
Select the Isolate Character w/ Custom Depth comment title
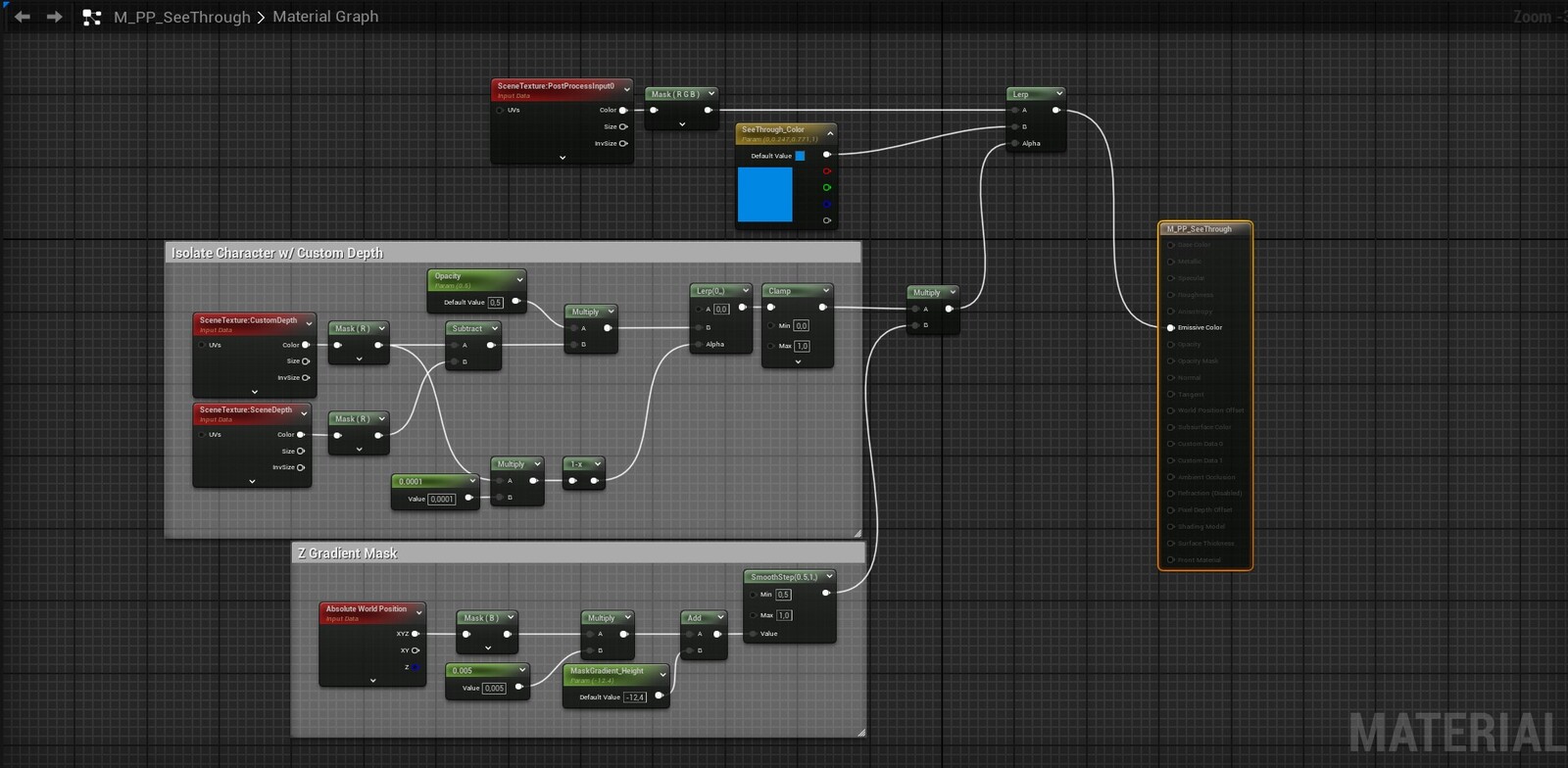pos(277,253)
